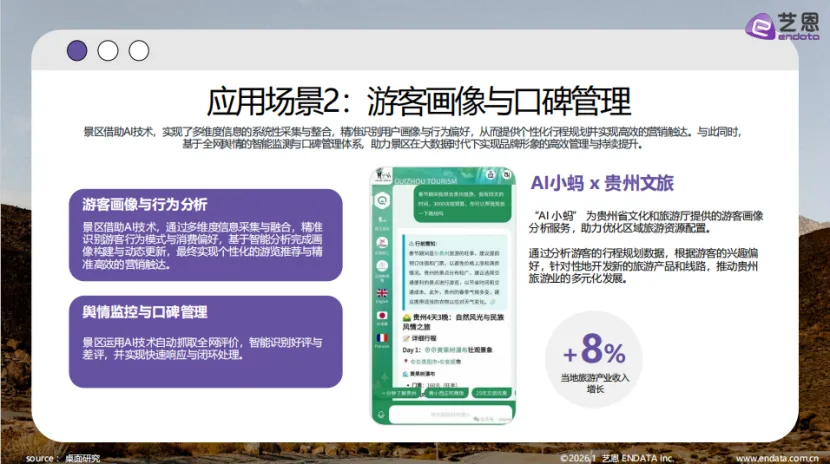Click the chat message input field
830x465 pixels.
pos(451,415)
